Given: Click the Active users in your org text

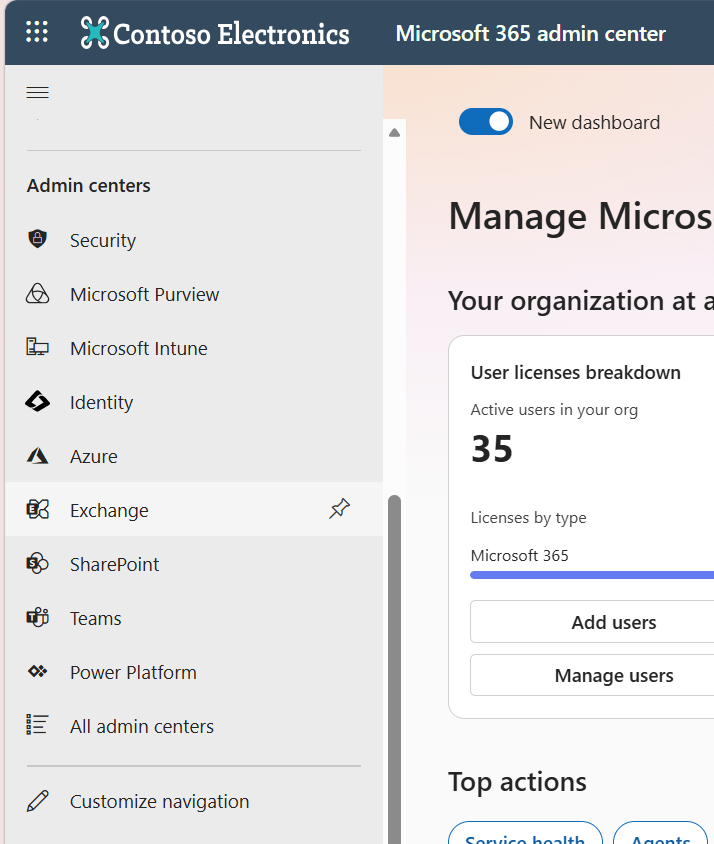Looking at the screenshot, I should point(554,410).
